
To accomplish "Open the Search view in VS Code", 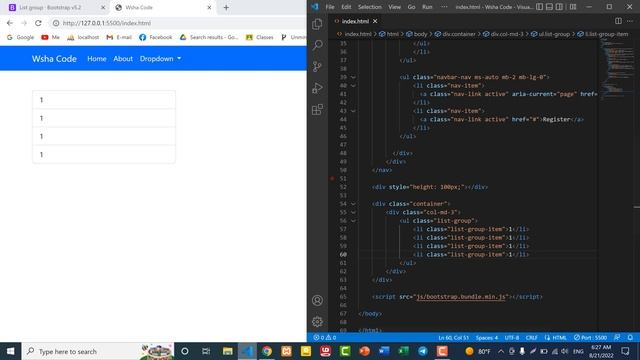I will (317, 45).
